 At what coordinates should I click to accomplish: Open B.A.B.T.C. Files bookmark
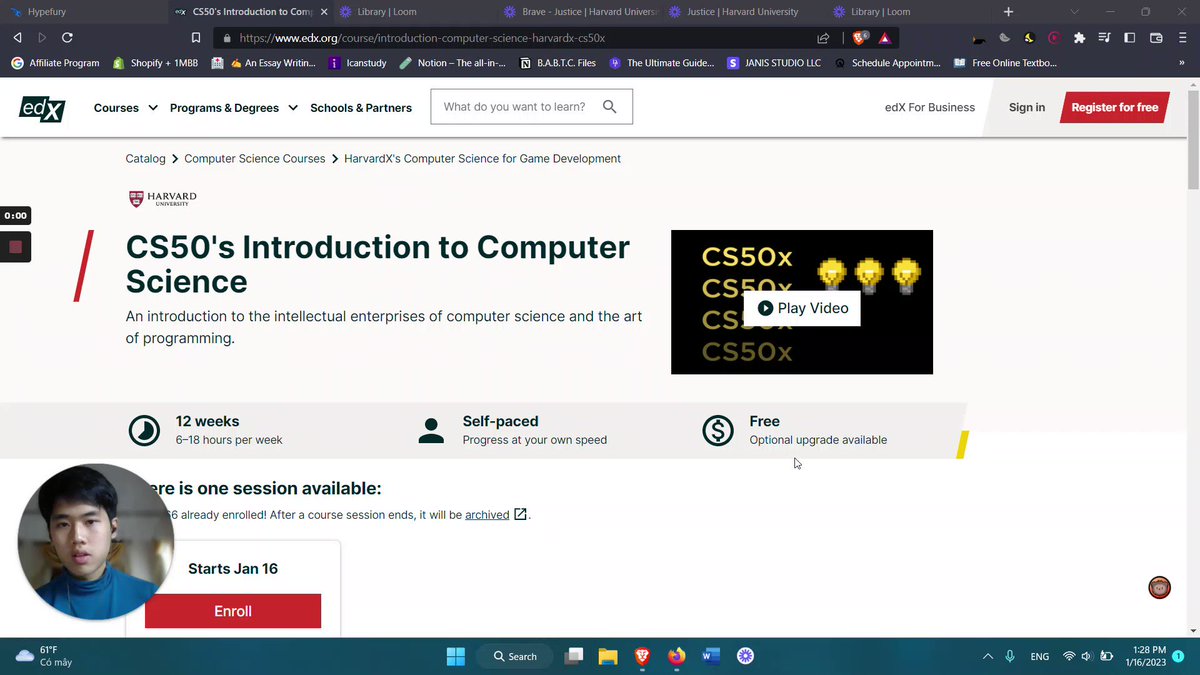click(558, 62)
